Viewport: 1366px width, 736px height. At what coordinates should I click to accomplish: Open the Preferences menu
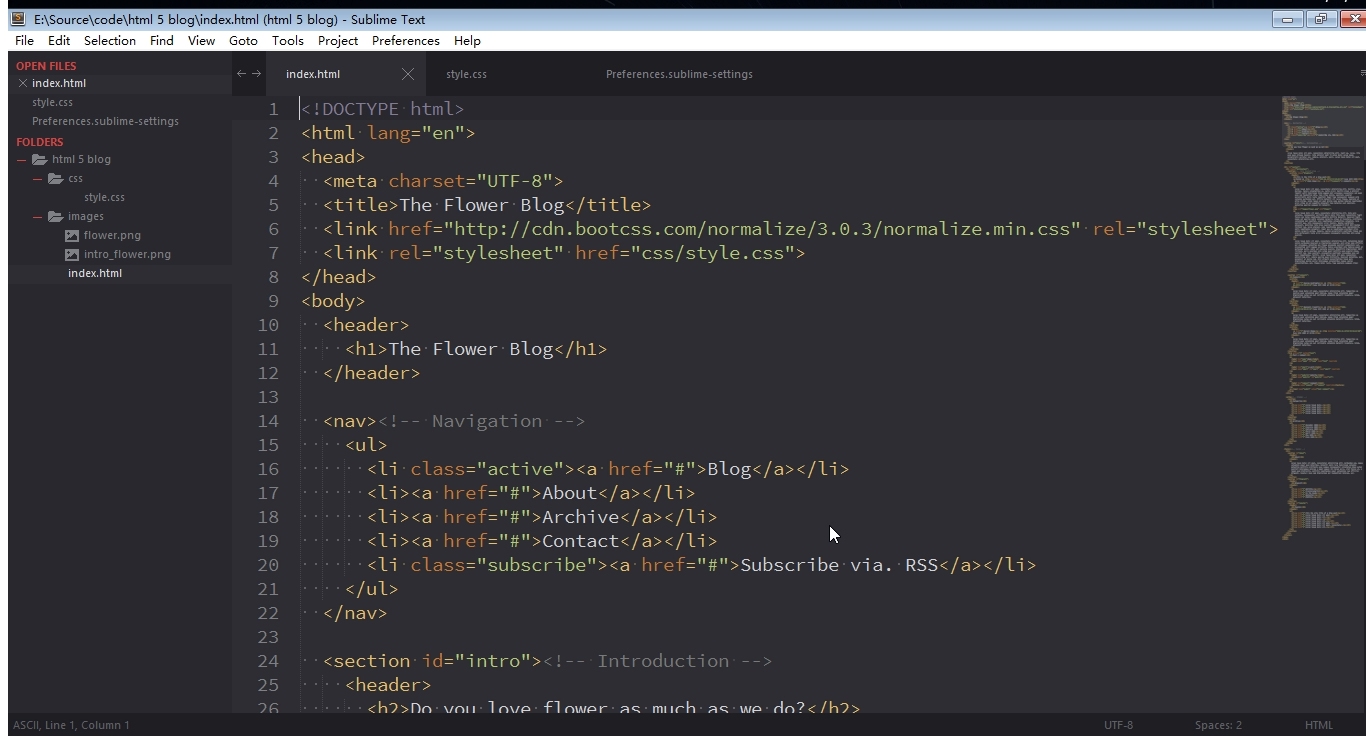[405, 41]
